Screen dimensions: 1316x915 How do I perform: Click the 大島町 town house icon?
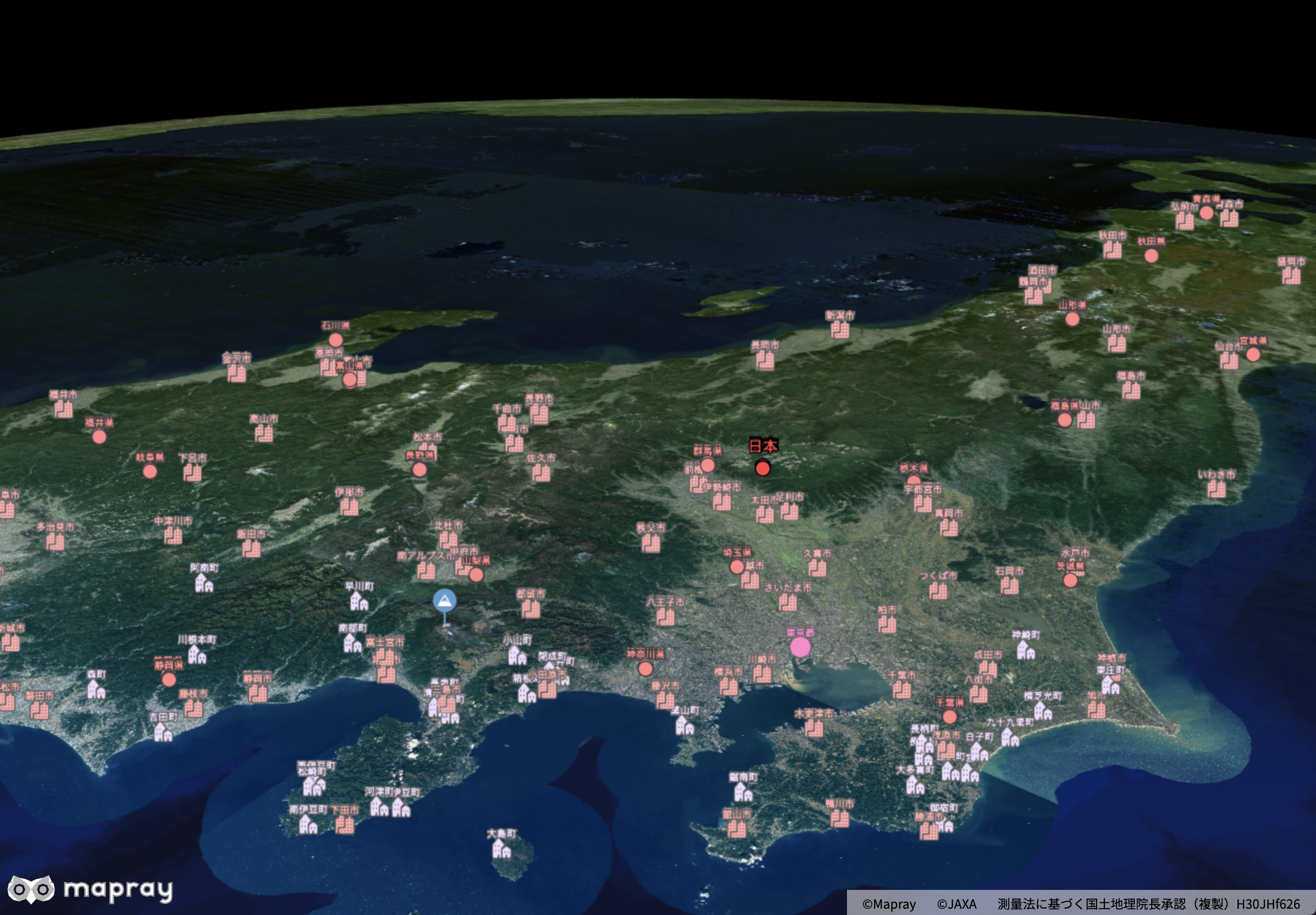[501, 849]
